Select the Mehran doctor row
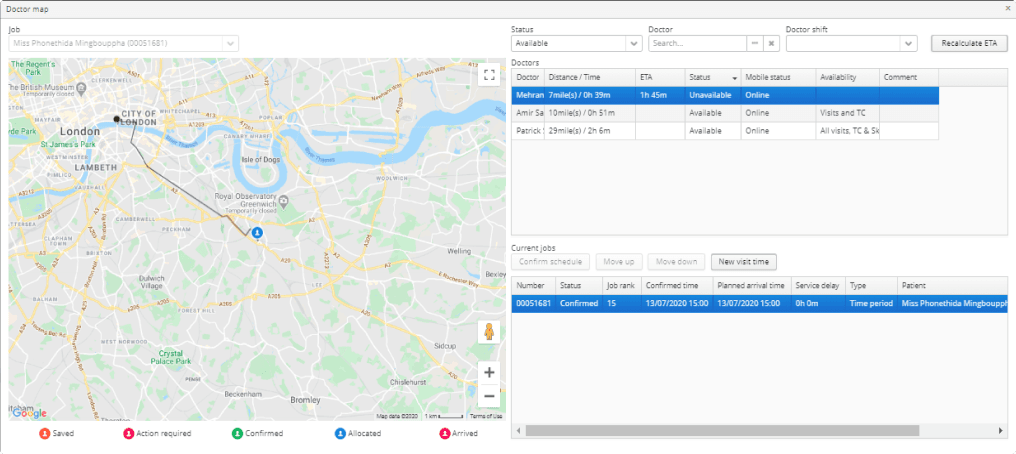Image resolution: width=1016 pixels, height=454 pixels. (725, 95)
